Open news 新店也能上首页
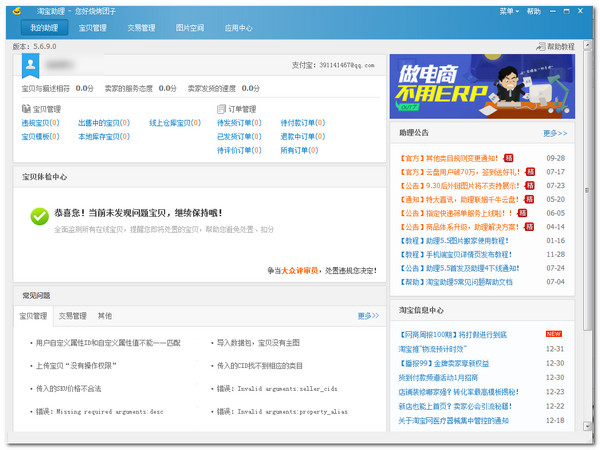 455,406
